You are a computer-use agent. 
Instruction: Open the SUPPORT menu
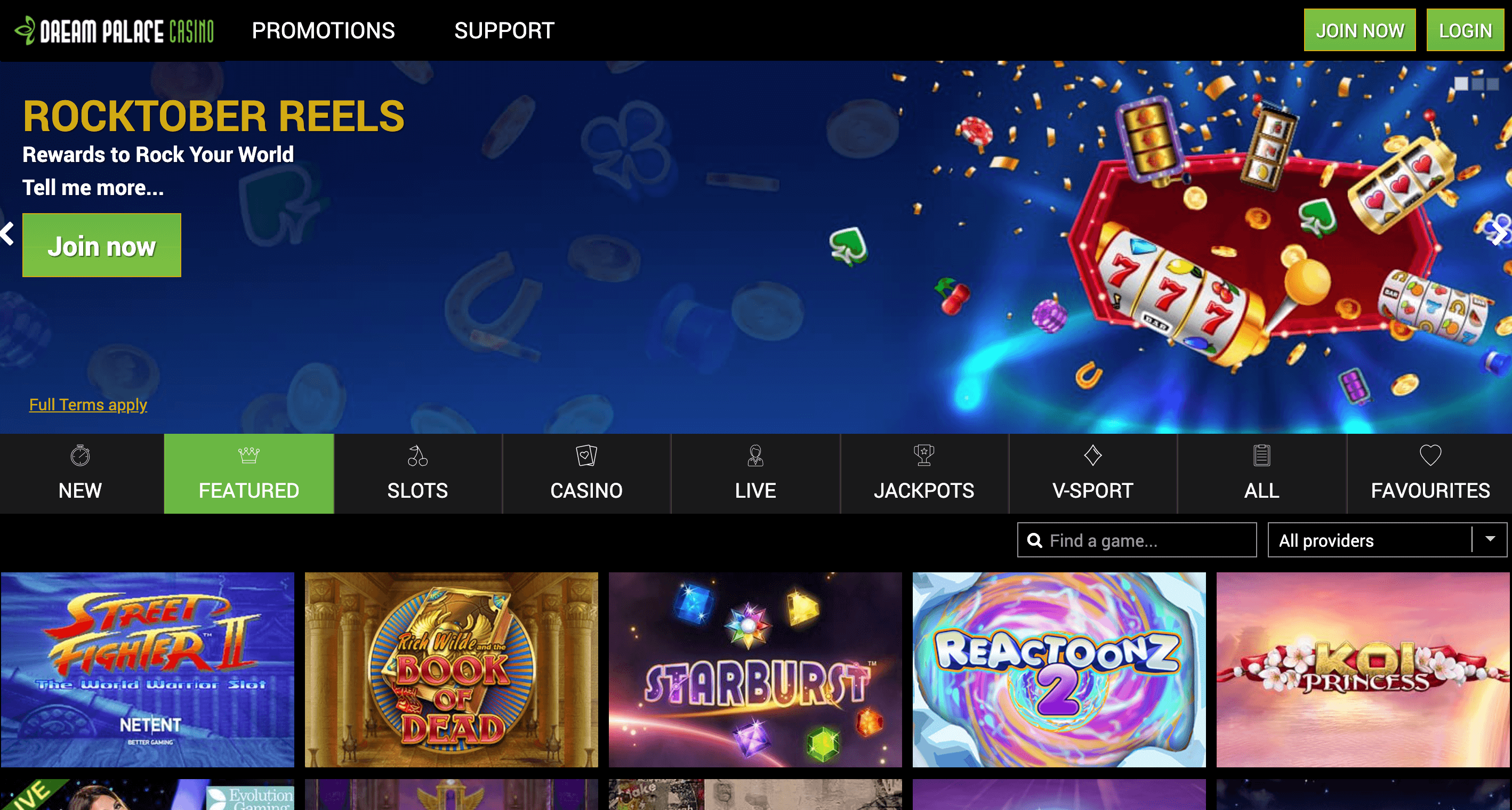click(x=504, y=30)
